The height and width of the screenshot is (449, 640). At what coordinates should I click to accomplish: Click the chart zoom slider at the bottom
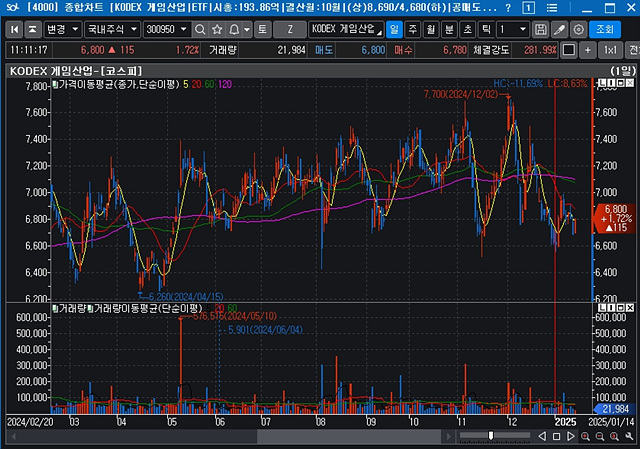(x=490, y=435)
